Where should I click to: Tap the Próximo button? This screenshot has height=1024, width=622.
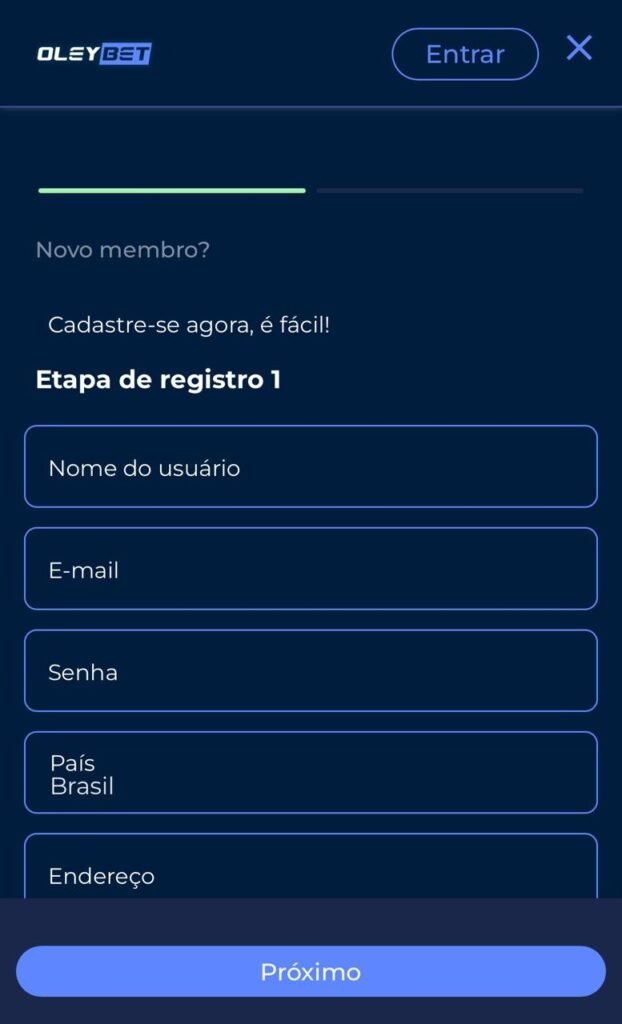click(x=311, y=972)
